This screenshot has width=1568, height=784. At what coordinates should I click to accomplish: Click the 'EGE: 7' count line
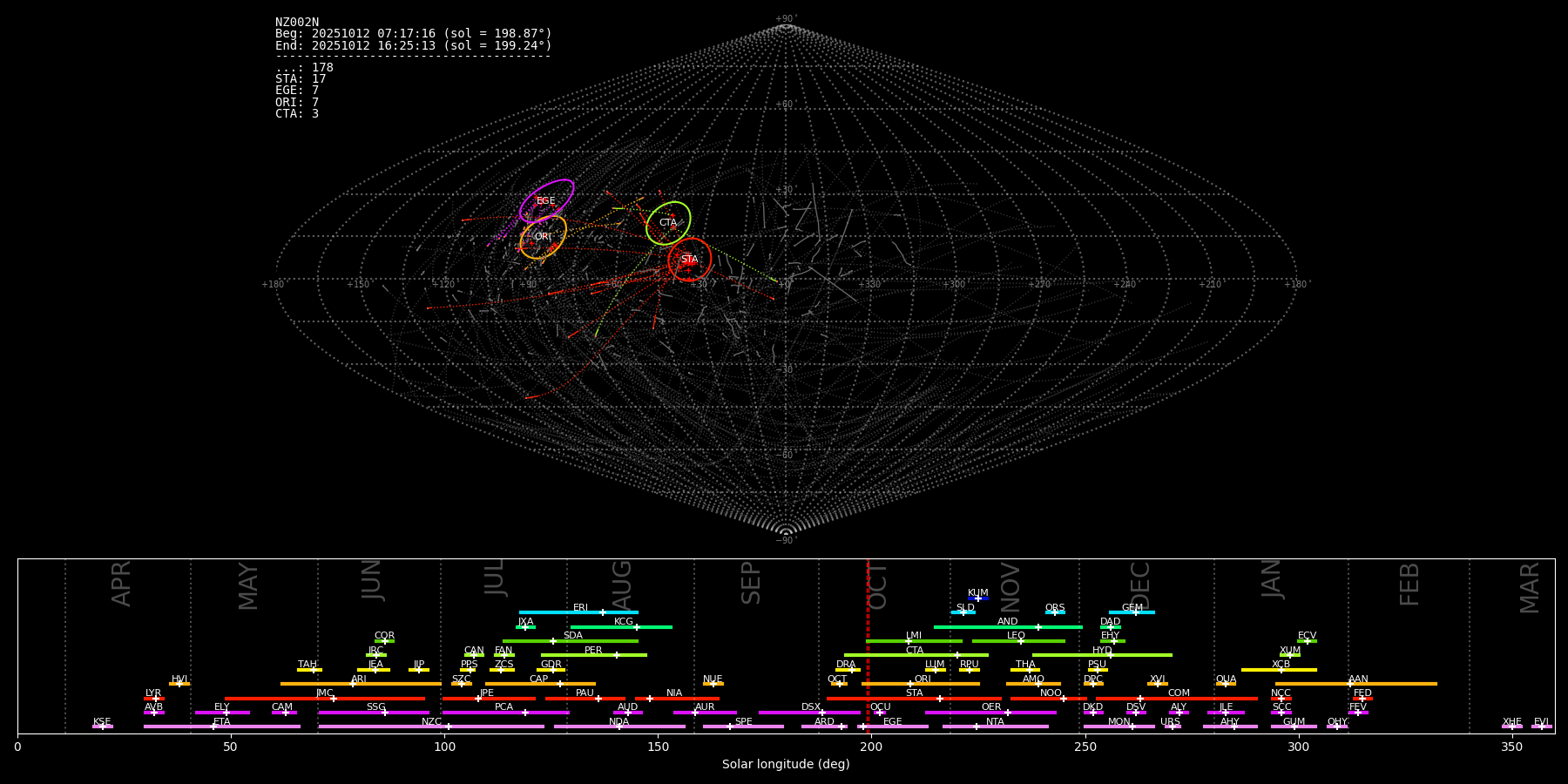point(297,91)
